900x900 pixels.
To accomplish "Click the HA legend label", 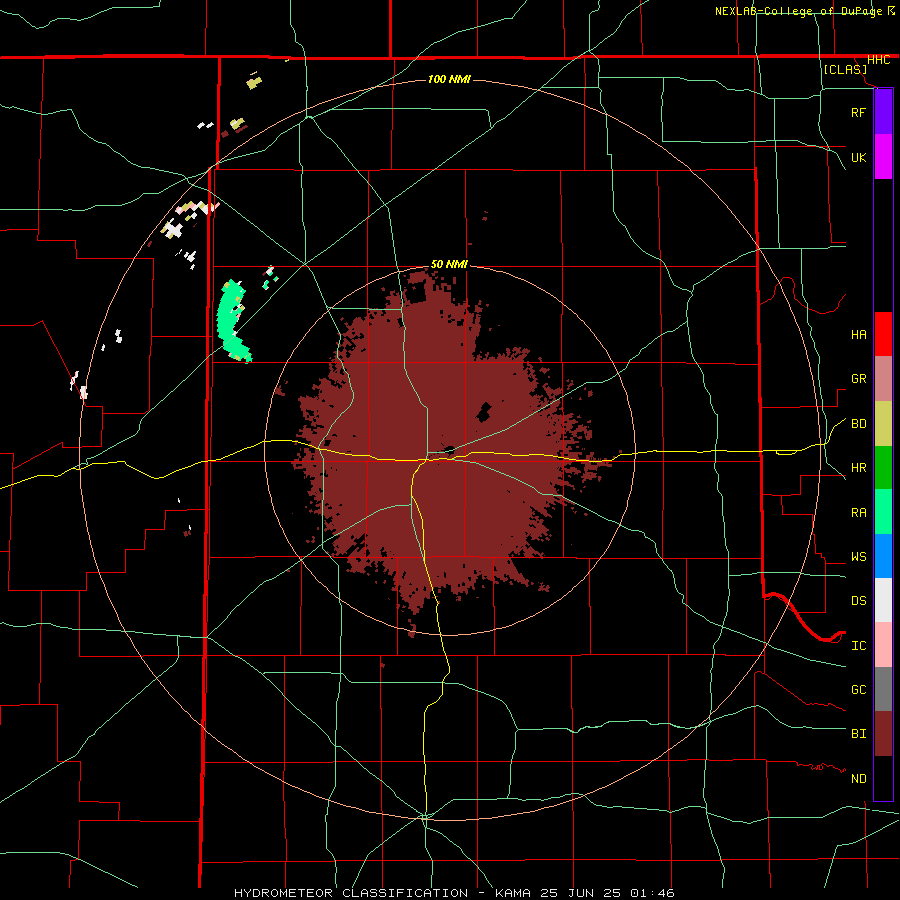I will (x=858, y=334).
